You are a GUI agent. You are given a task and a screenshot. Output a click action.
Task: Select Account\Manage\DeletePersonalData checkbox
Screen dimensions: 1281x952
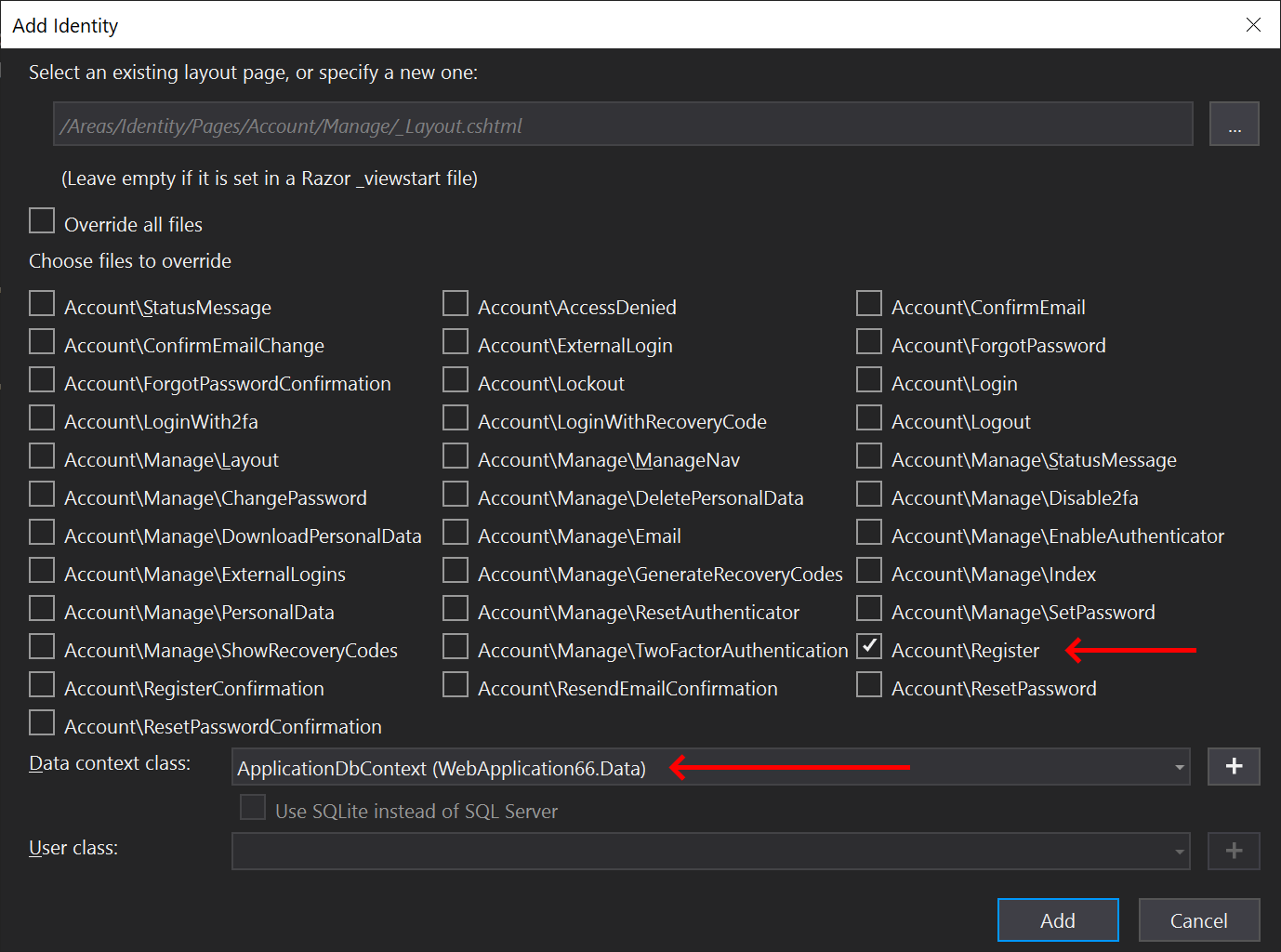pos(456,494)
